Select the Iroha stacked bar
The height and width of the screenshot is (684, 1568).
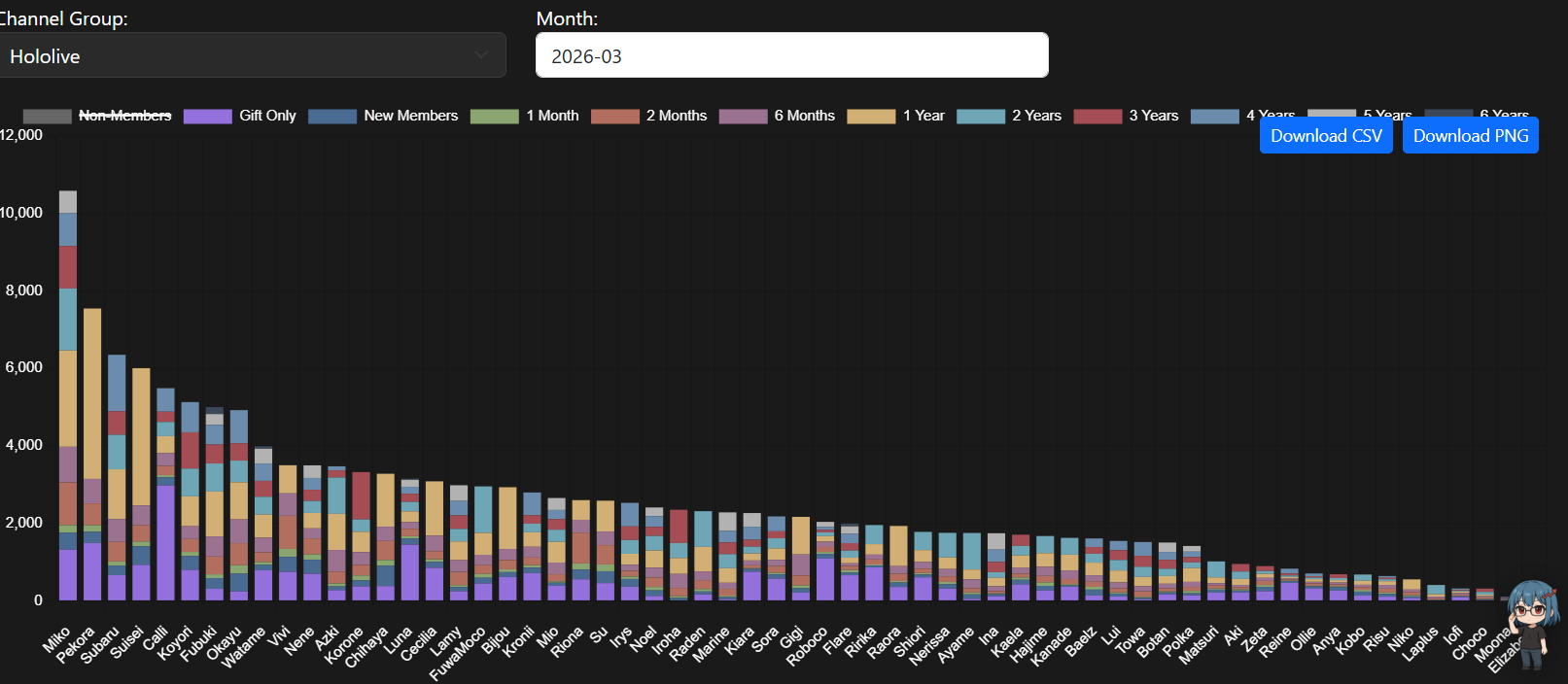pos(679,555)
